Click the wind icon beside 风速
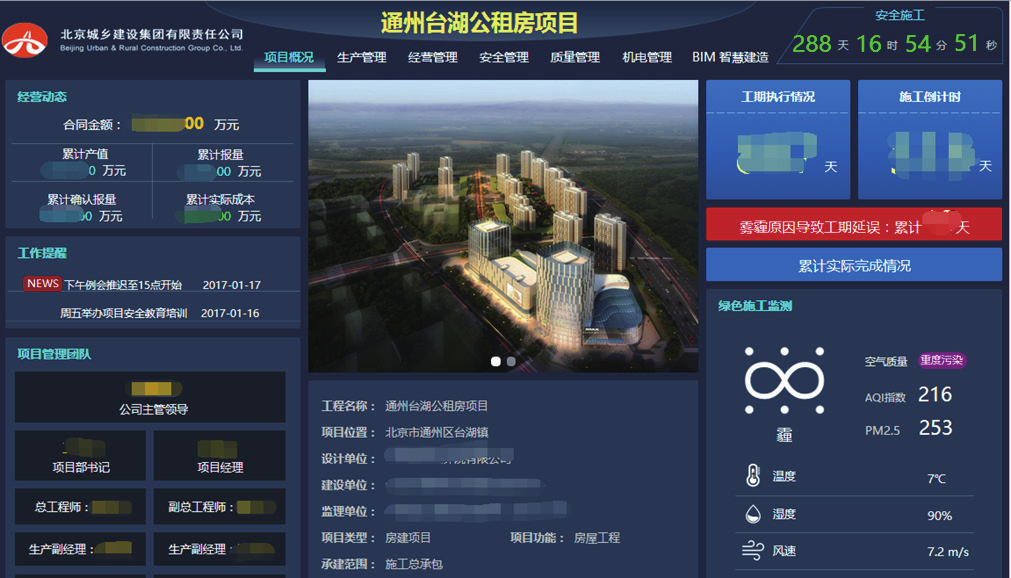1011x578 pixels. pyautogui.click(x=753, y=551)
